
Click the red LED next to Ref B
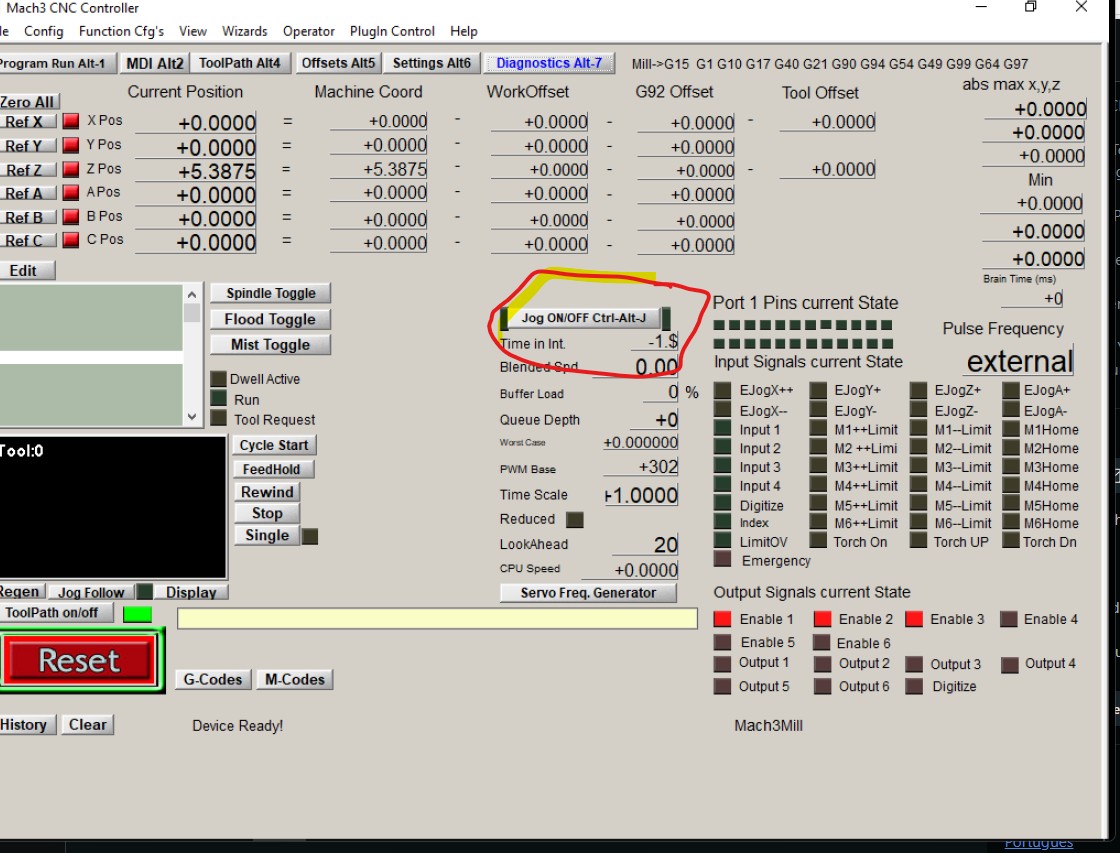coord(71,217)
